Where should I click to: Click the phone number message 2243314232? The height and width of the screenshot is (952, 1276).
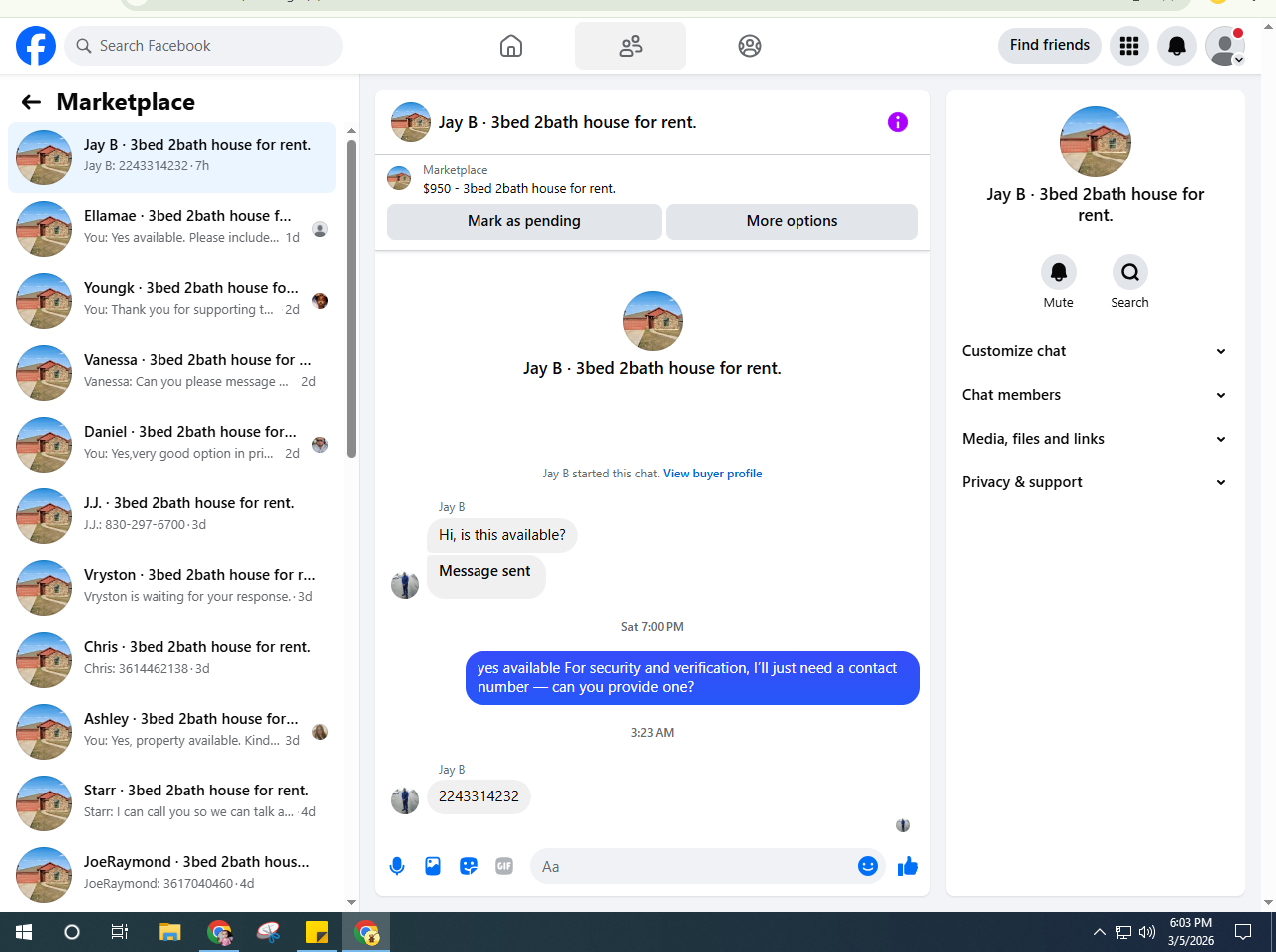pyautogui.click(x=478, y=796)
